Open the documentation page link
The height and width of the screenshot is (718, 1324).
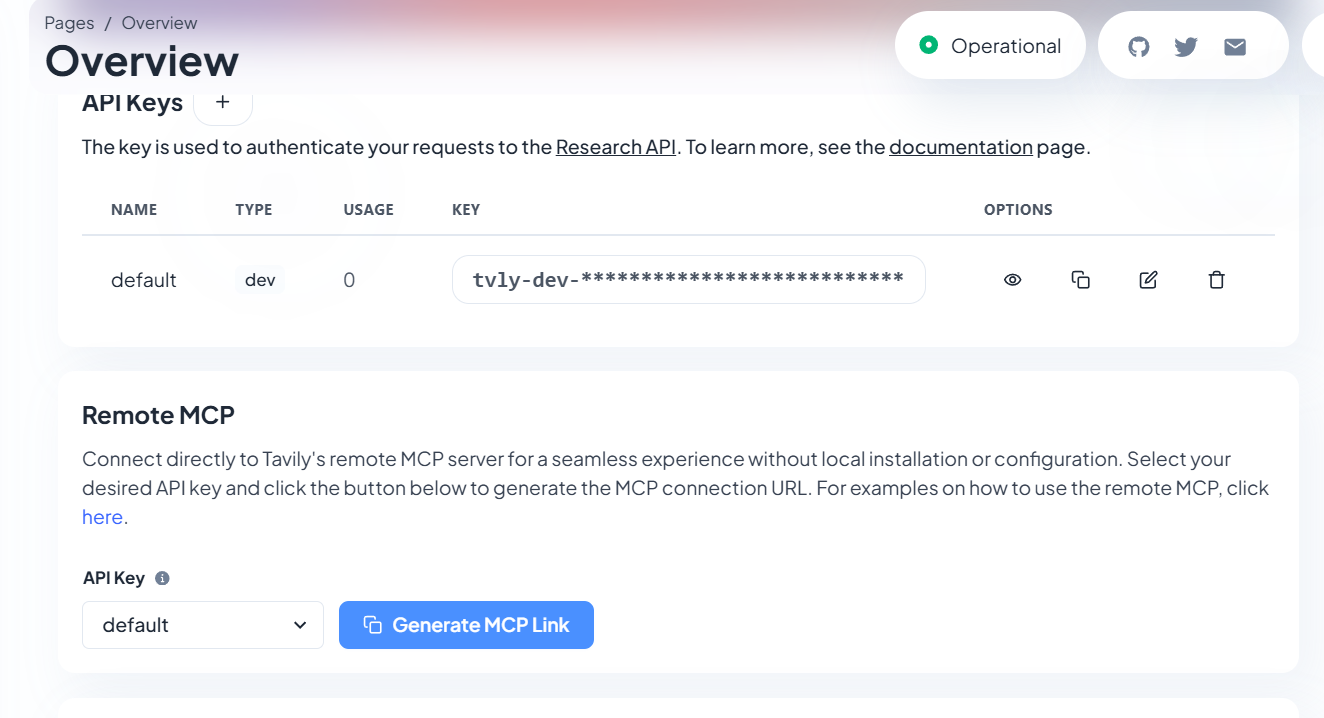[960, 147]
